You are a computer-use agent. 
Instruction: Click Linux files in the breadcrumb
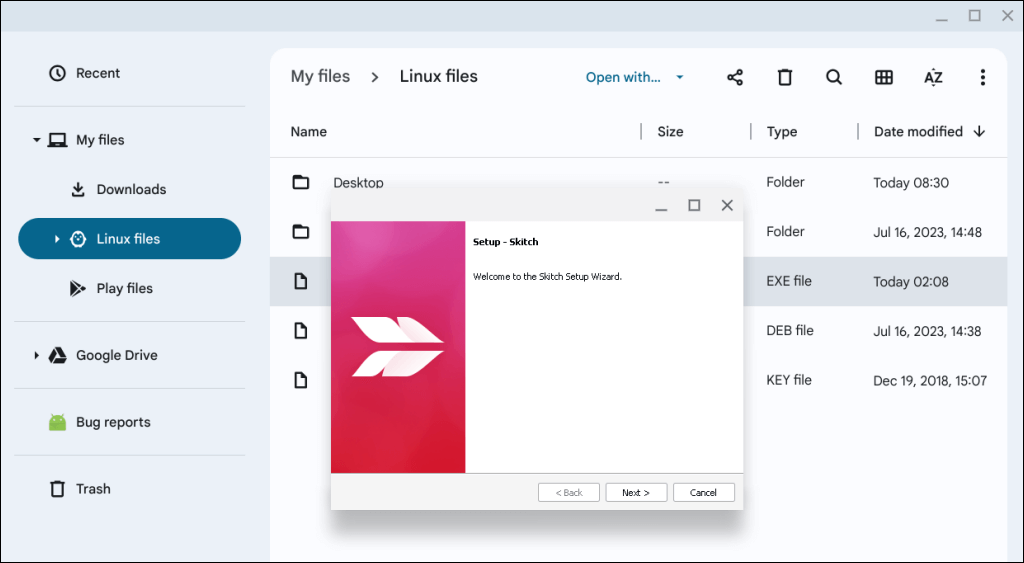click(x=438, y=76)
